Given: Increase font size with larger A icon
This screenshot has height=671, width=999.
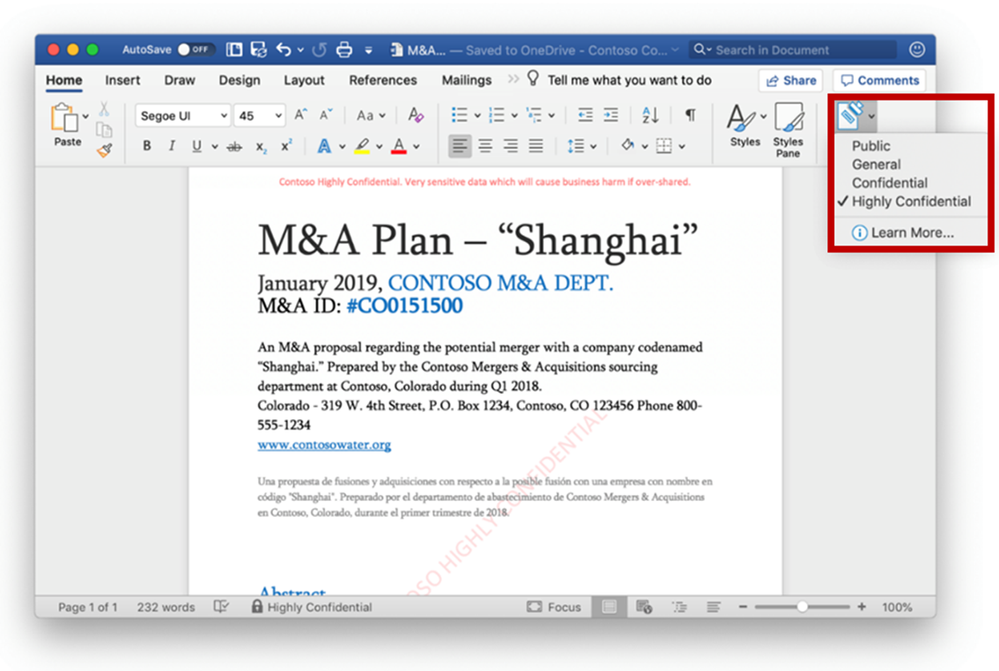Looking at the screenshot, I should point(301,115).
